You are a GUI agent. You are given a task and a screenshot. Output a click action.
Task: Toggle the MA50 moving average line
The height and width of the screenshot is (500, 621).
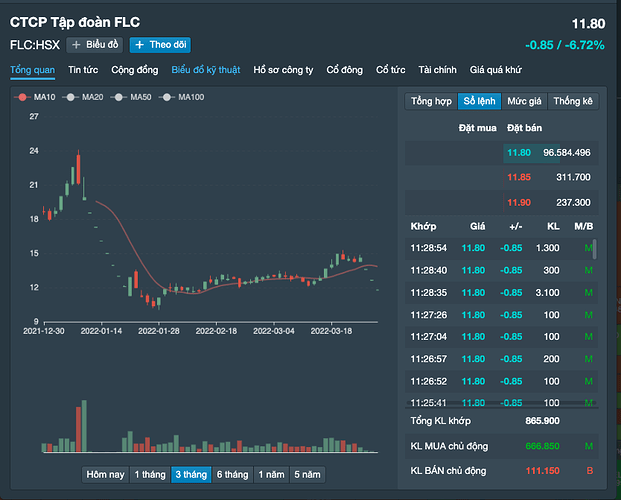click(133, 97)
